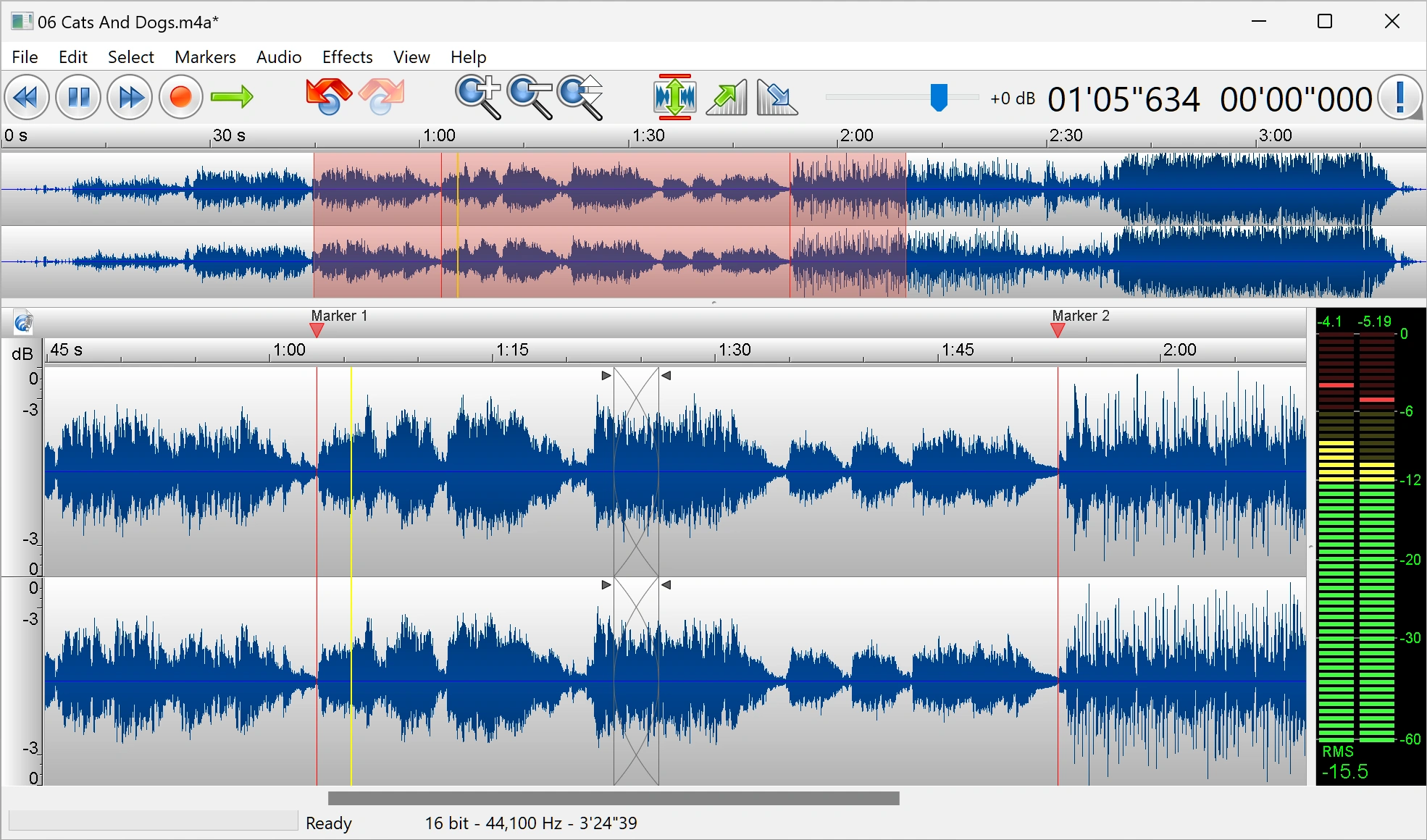The height and width of the screenshot is (840, 1427).
Task: Click the Marker 1 red triangle
Action: coord(317,330)
